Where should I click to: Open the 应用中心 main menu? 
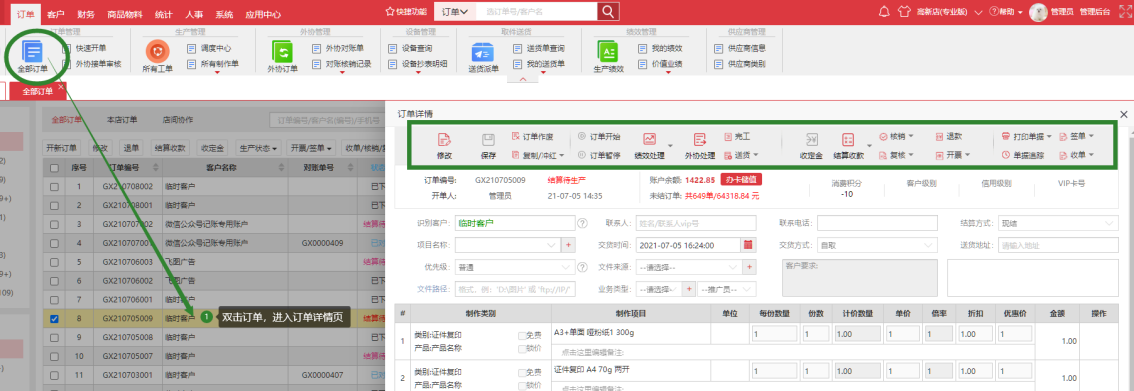262,13
